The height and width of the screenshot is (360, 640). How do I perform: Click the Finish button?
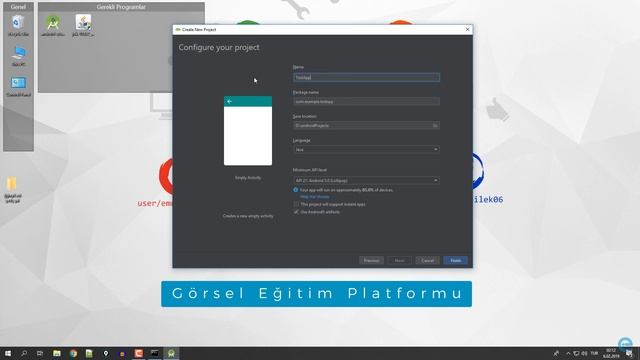click(x=456, y=260)
